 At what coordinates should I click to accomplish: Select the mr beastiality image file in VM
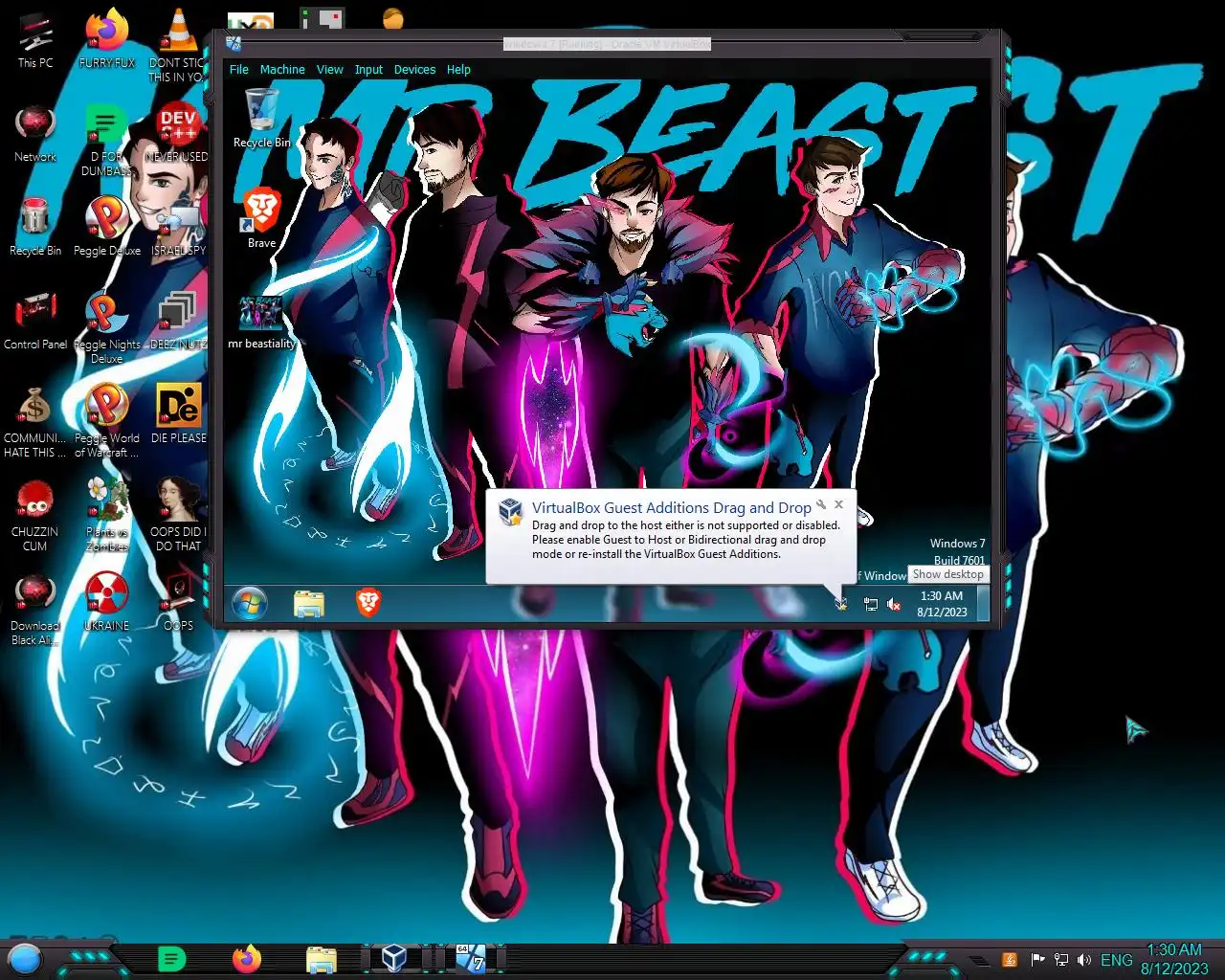261,323
